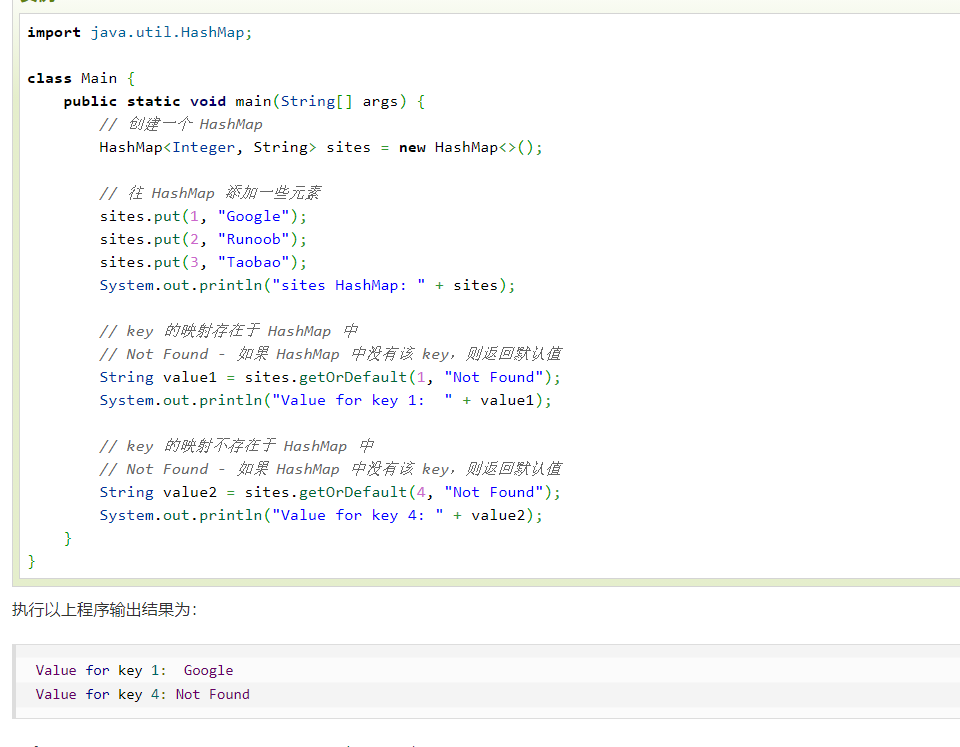This screenshot has height=747, width=960.
Task: Click the line sites.put(1, "Google")
Action: click(x=203, y=217)
